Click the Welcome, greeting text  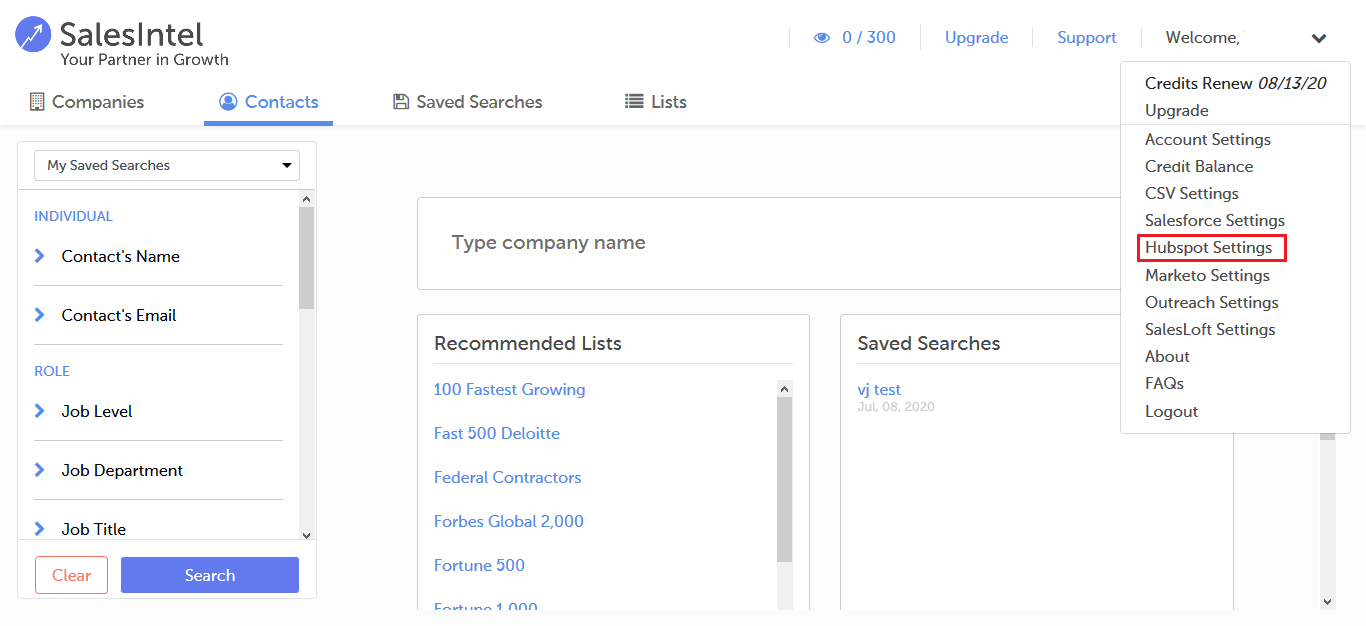click(1203, 38)
